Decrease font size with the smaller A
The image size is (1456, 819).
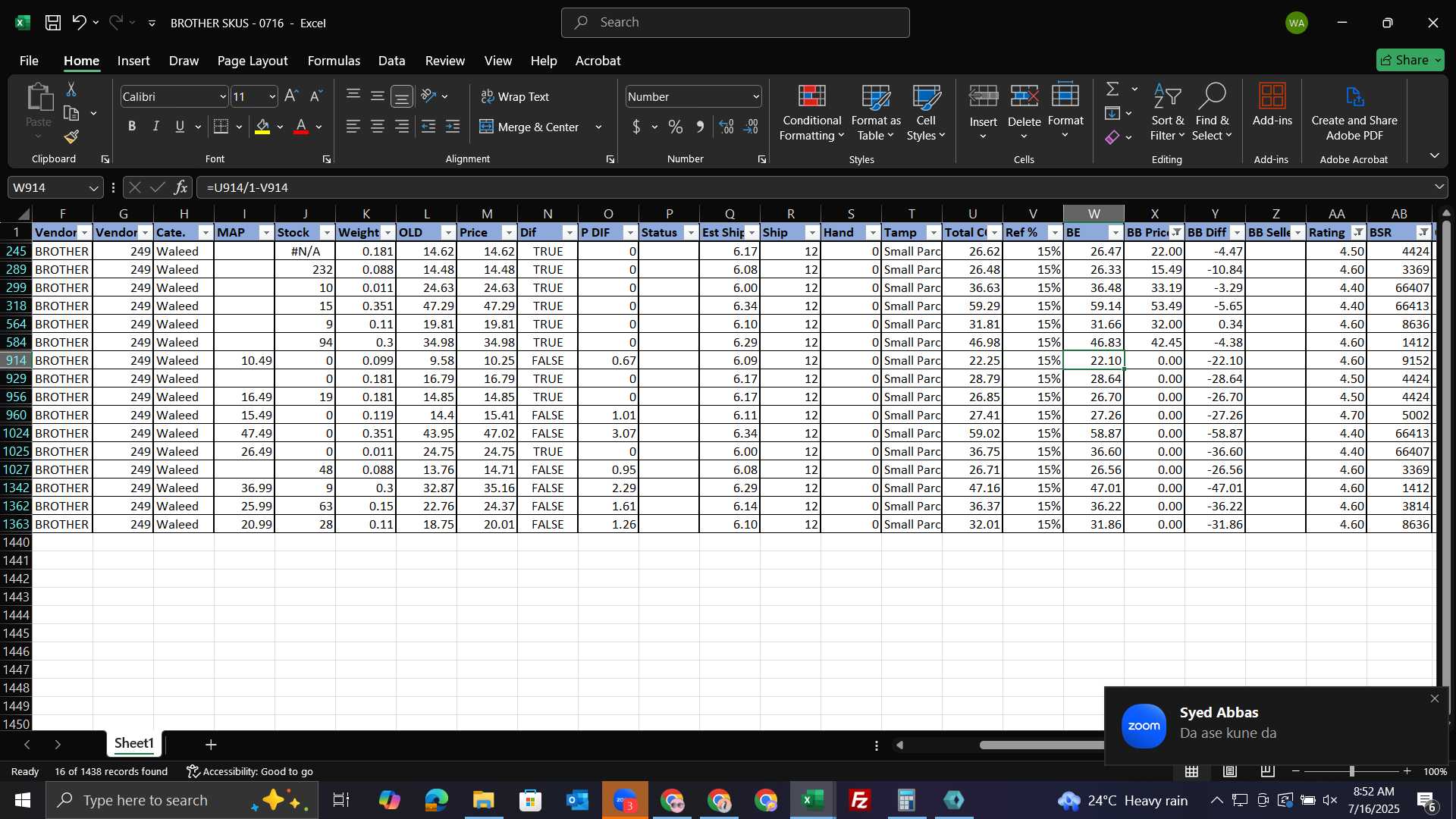point(316,96)
